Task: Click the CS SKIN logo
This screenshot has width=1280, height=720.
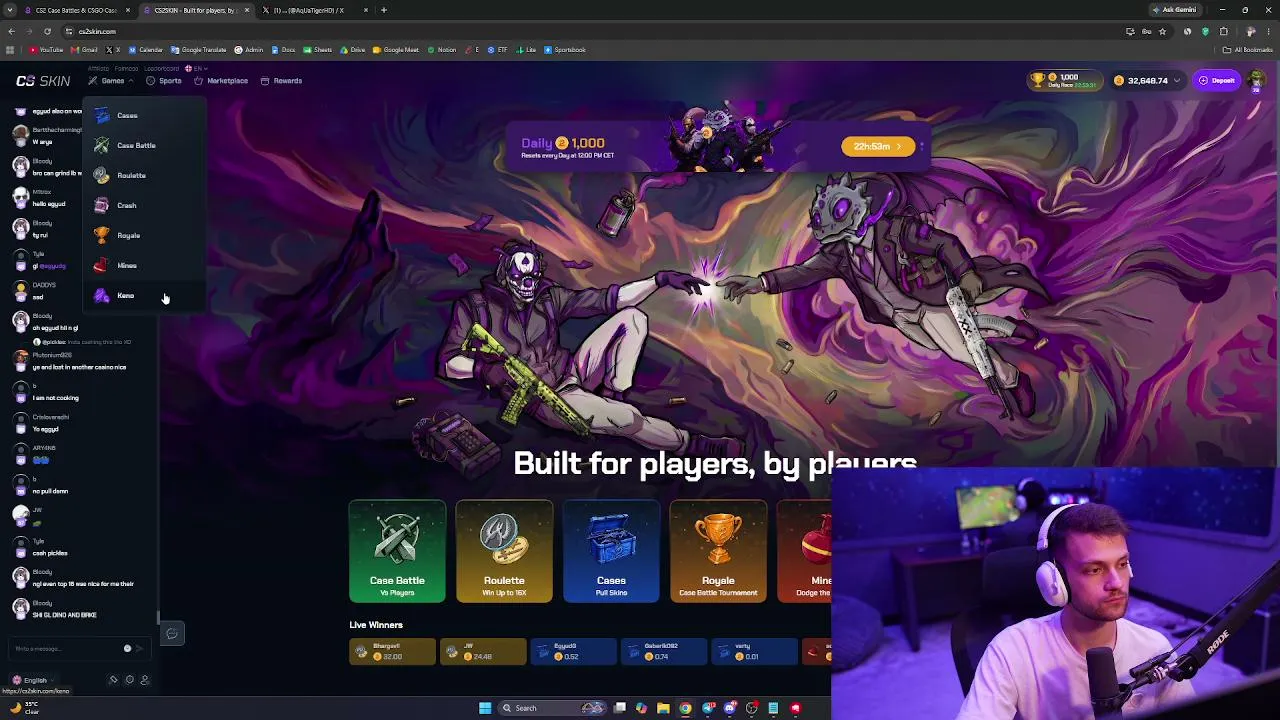Action: (43, 81)
